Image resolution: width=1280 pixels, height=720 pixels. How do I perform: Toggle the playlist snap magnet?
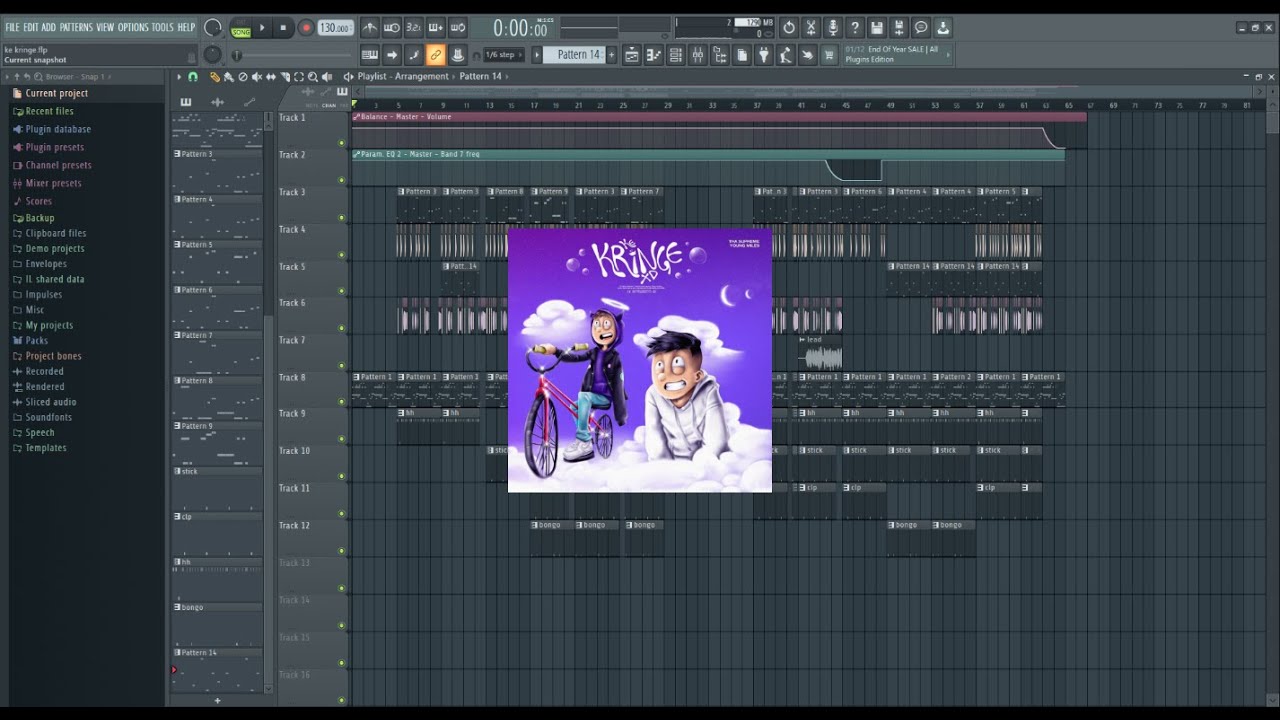coord(193,77)
